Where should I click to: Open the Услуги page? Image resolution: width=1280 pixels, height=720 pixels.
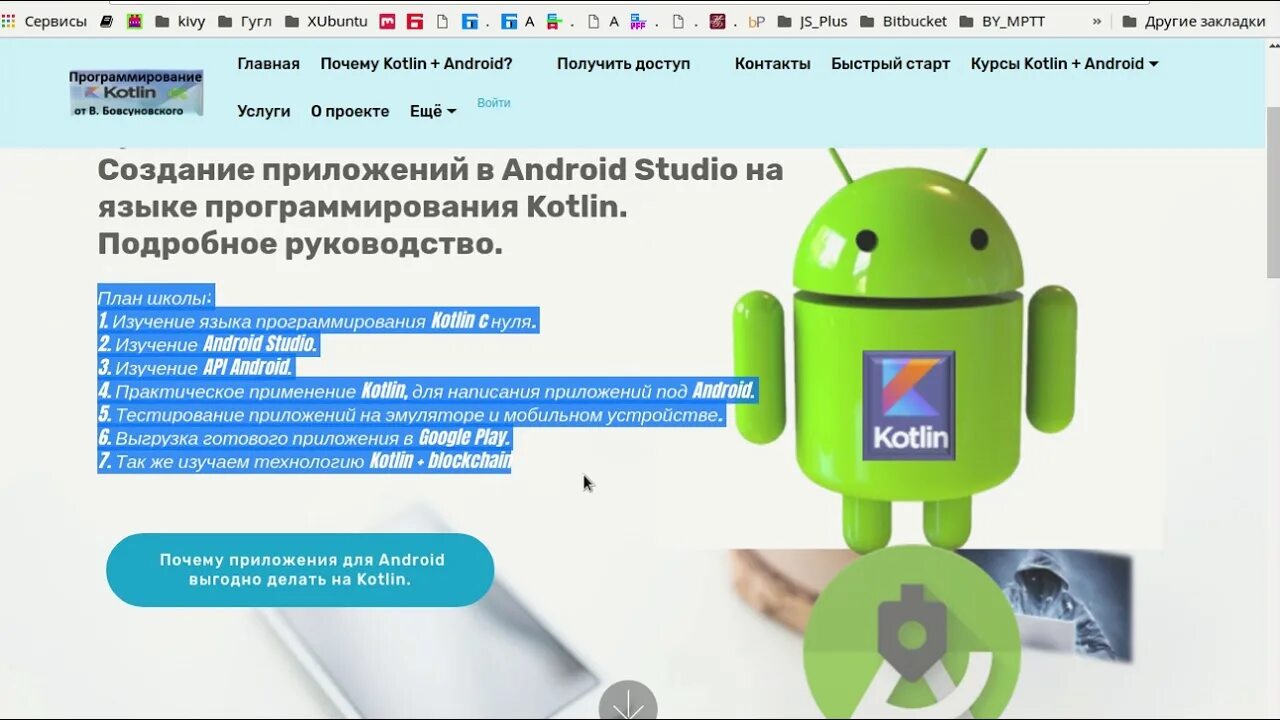264,111
